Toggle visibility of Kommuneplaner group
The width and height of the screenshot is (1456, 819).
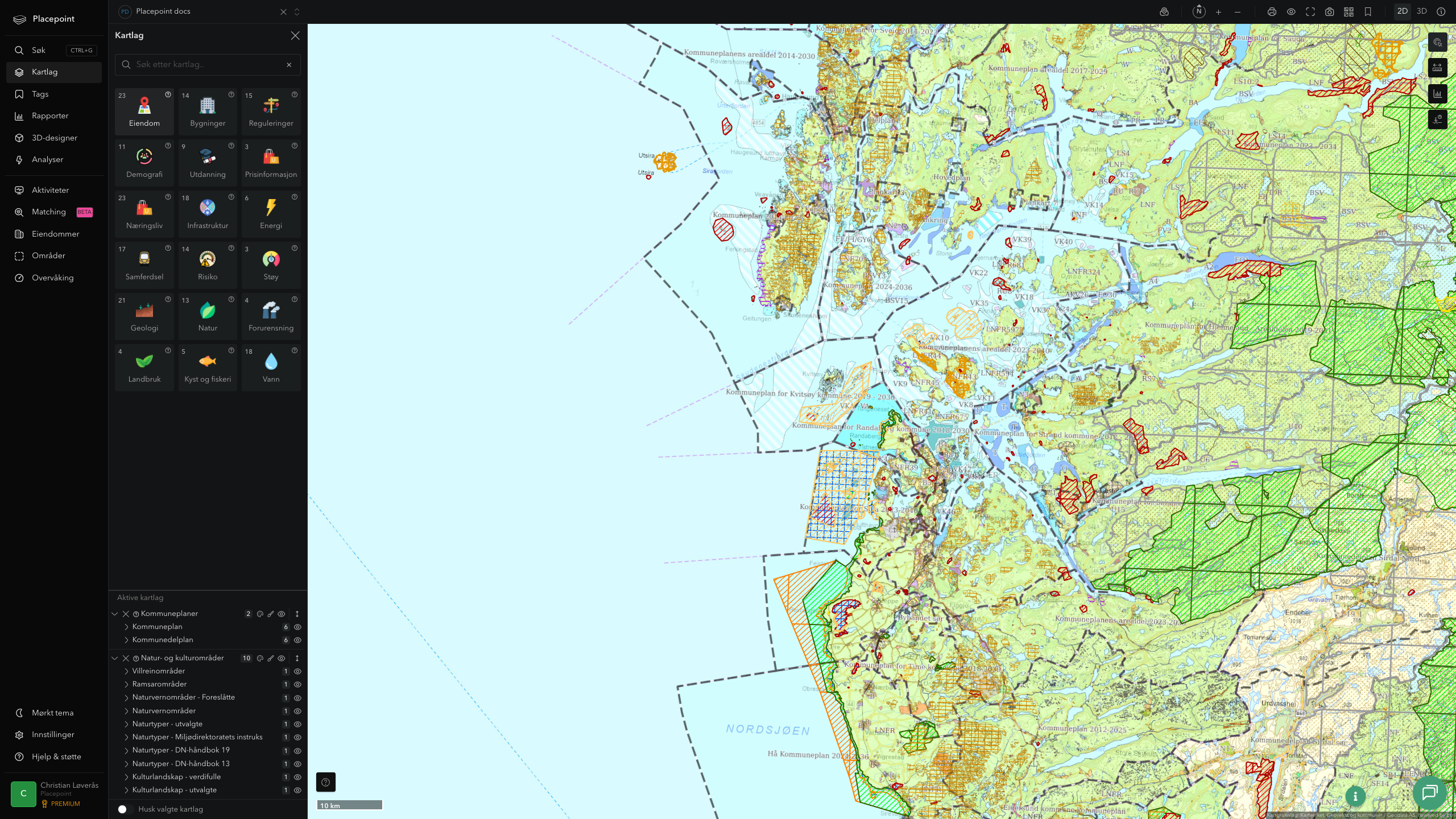click(x=282, y=614)
